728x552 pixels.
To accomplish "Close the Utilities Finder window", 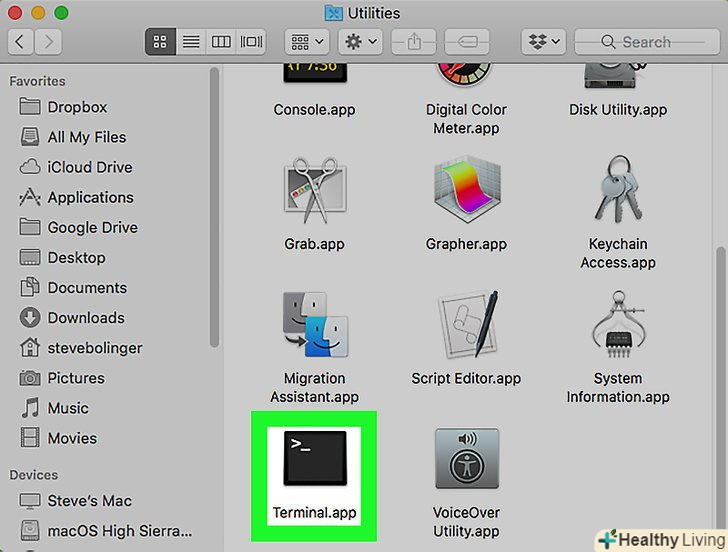I will 15,13.
